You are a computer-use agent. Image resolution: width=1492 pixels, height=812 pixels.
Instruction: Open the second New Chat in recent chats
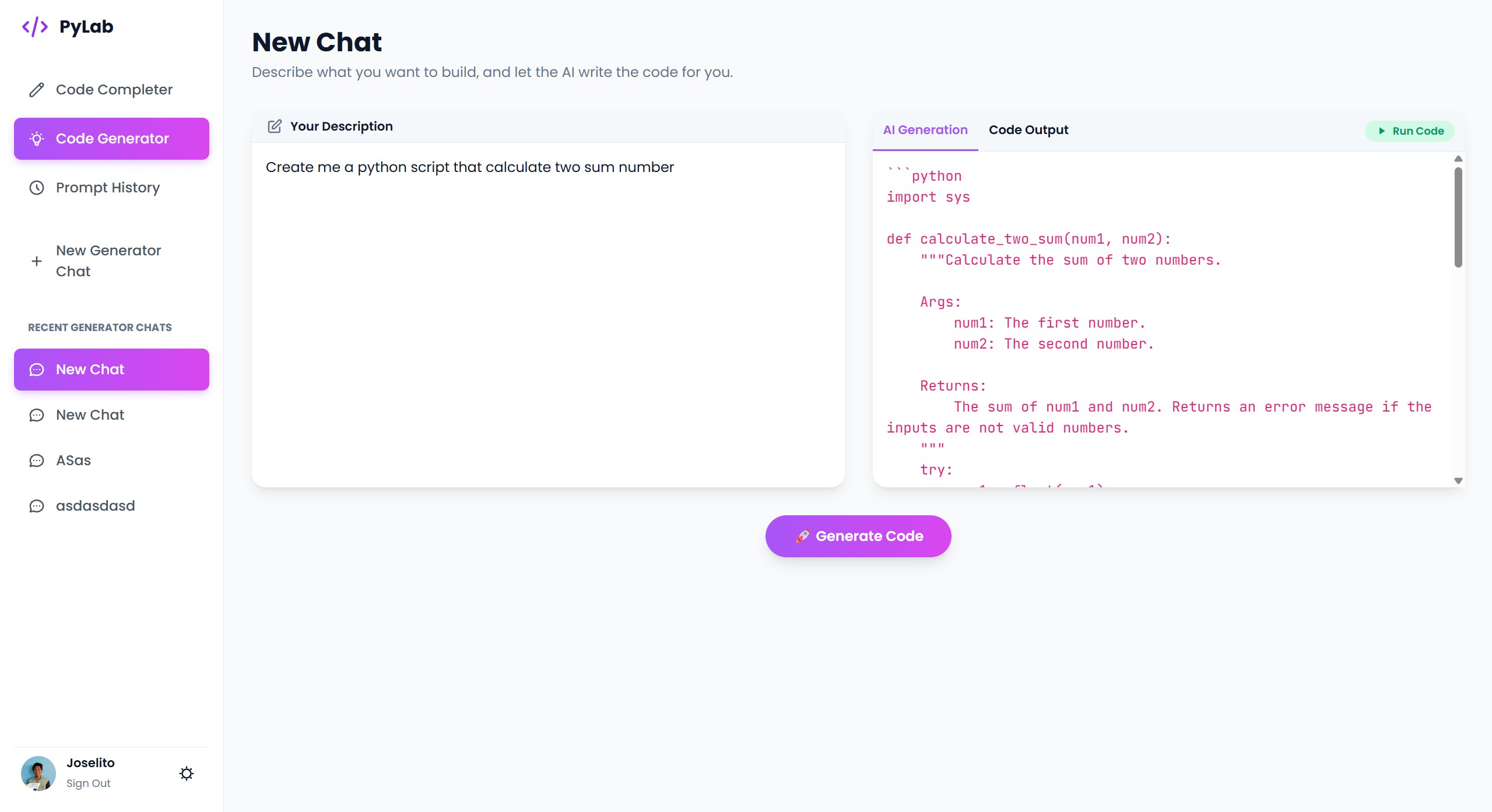(x=90, y=415)
